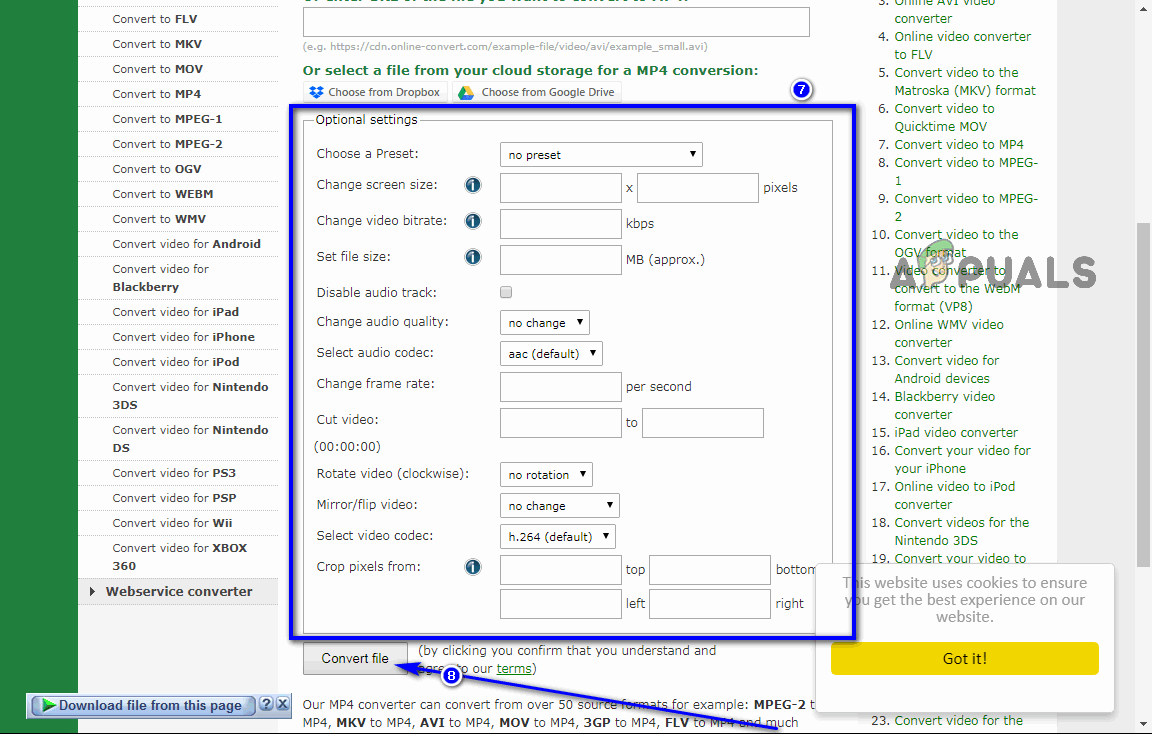Click the crop top pixels field
Screen dimensions: 1152x734
[561, 570]
